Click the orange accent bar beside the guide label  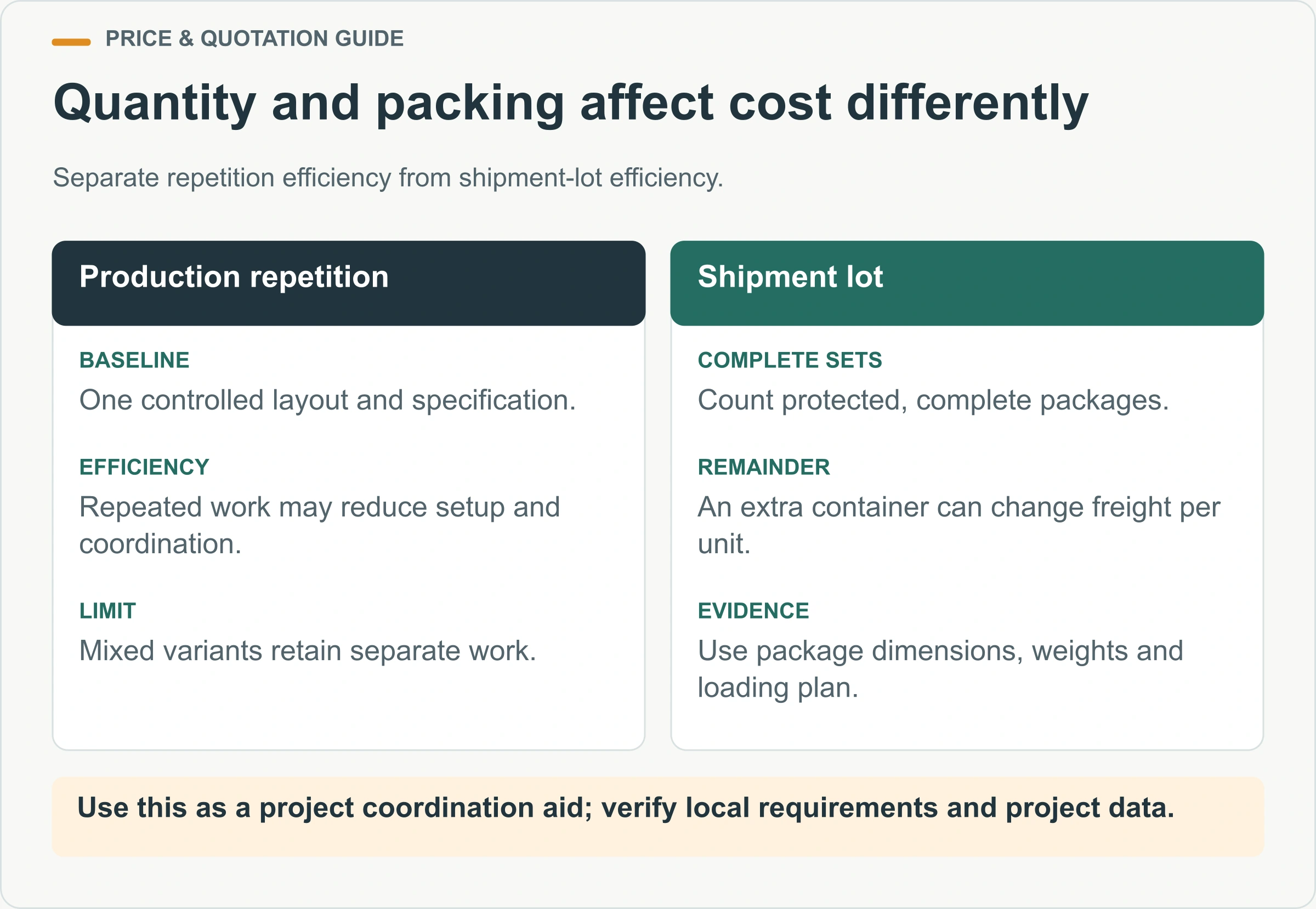pos(71,42)
